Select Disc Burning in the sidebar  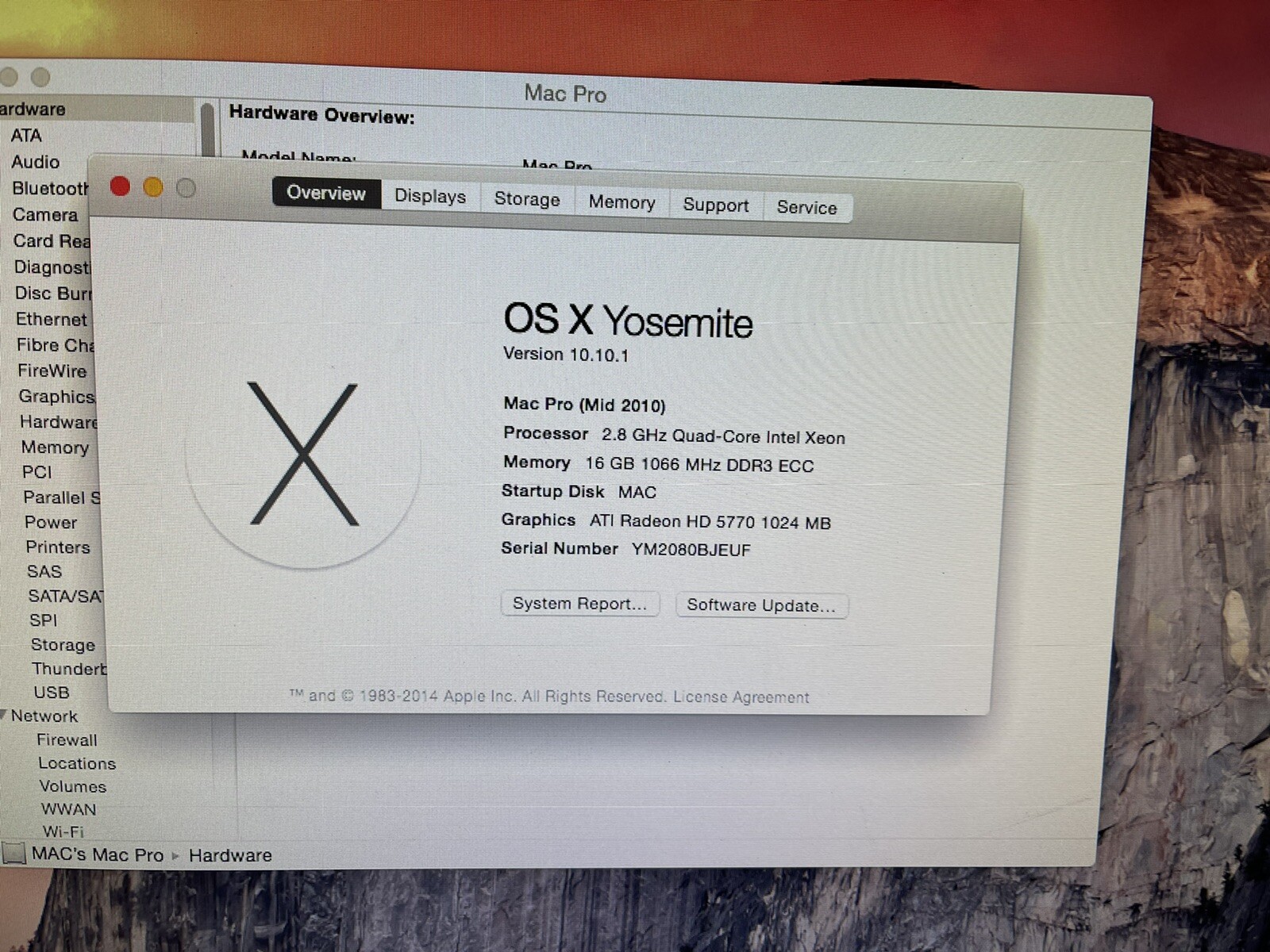click(x=53, y=294)
